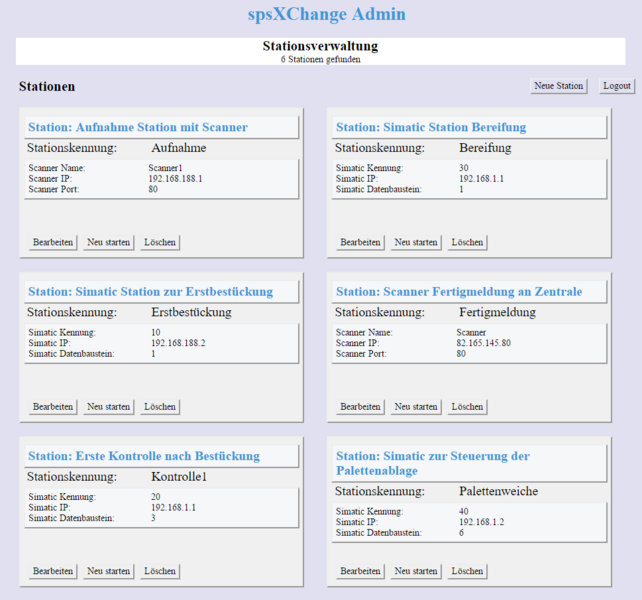
Task: Edit the Aufnahme station via Bearbeiten
Action: tap(53, 242)
